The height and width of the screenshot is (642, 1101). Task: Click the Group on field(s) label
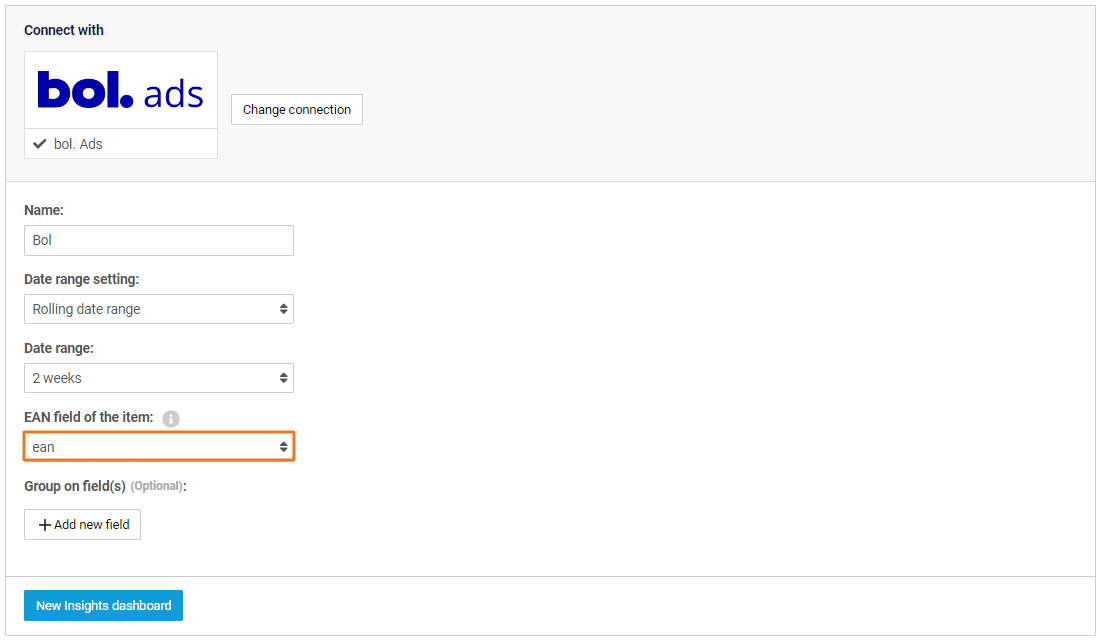pyautogui.click(x=75, y=486)
